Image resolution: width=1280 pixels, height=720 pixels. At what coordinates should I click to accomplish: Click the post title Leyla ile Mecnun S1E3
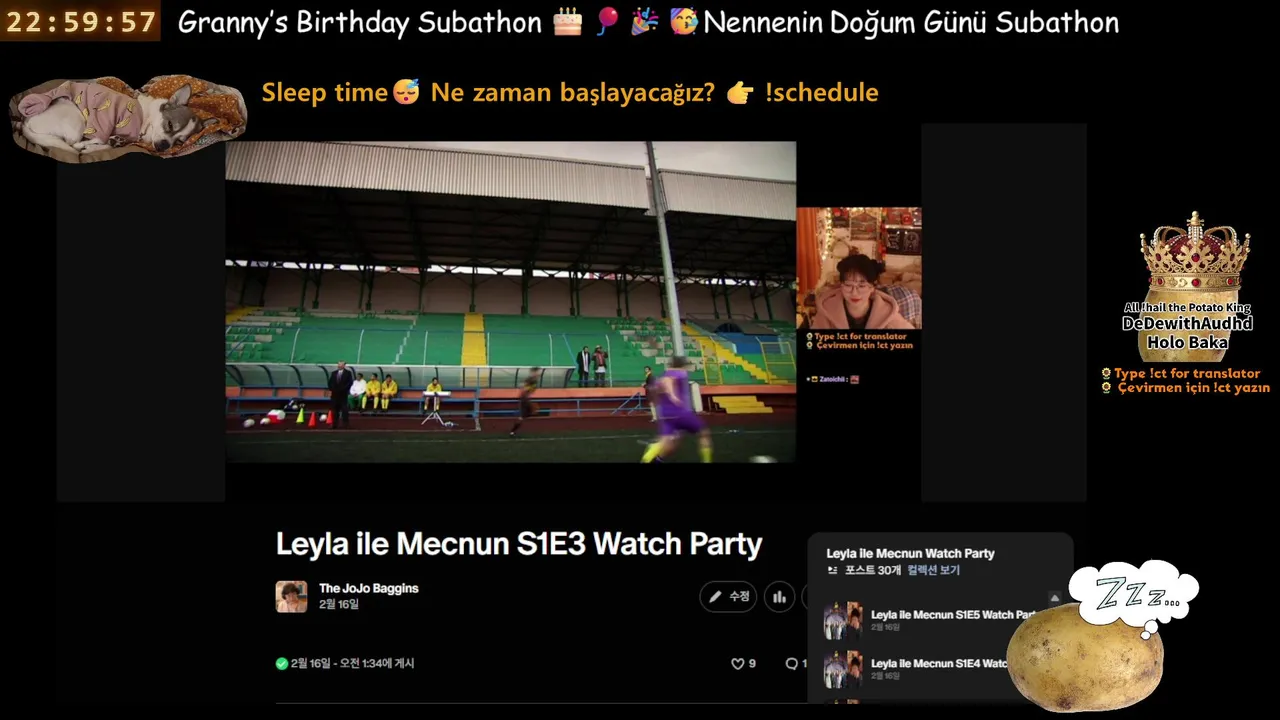tap(519, 544)
